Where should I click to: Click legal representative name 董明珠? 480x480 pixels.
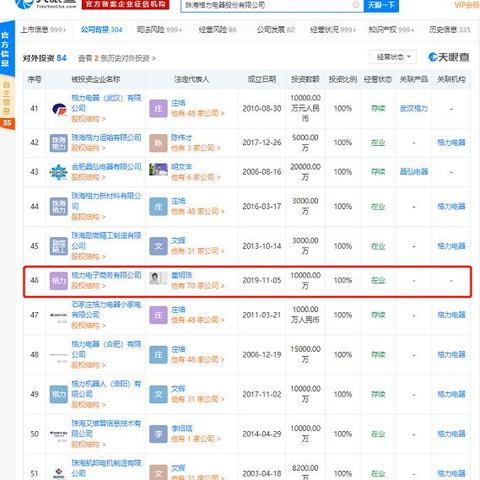click(x=182, y=275)
